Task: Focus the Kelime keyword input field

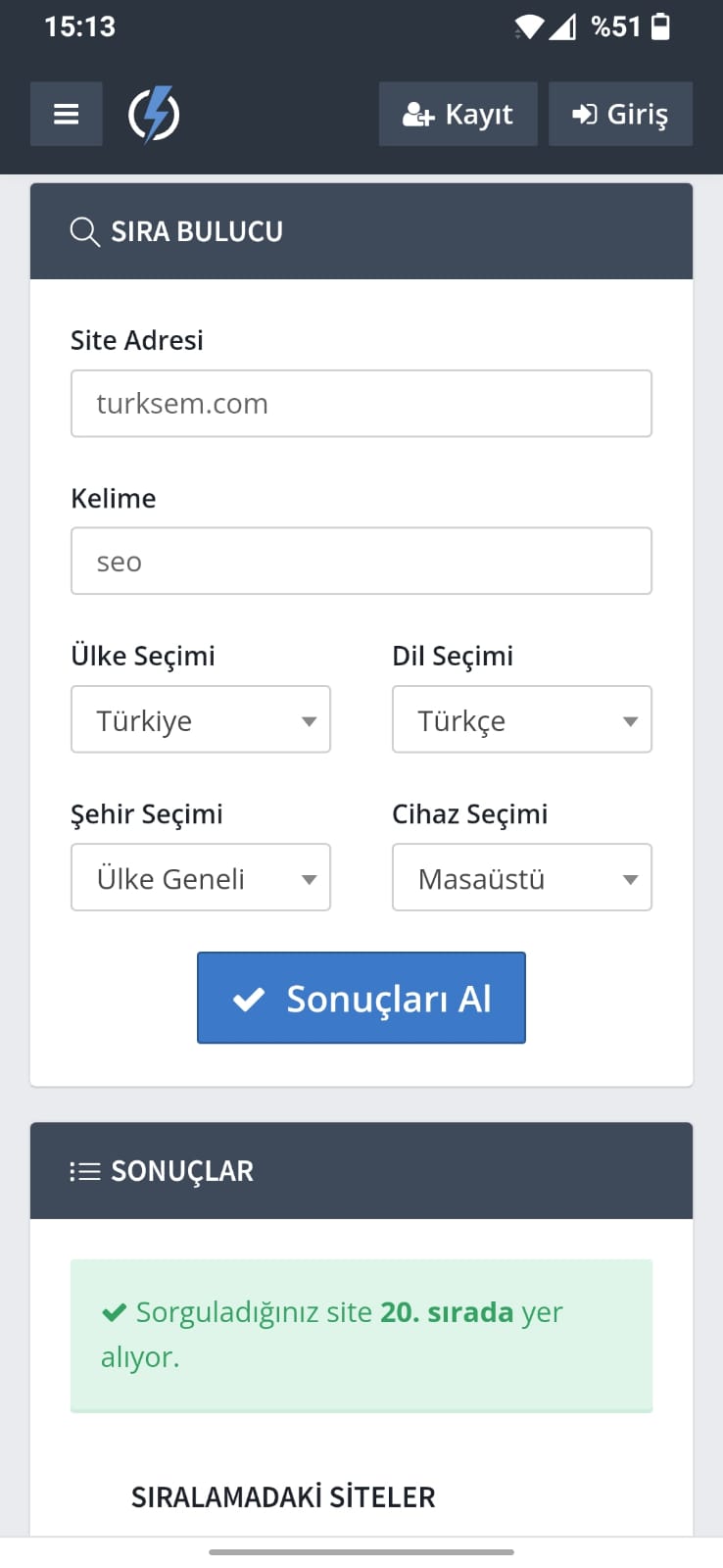Action: tap(361, 562)
